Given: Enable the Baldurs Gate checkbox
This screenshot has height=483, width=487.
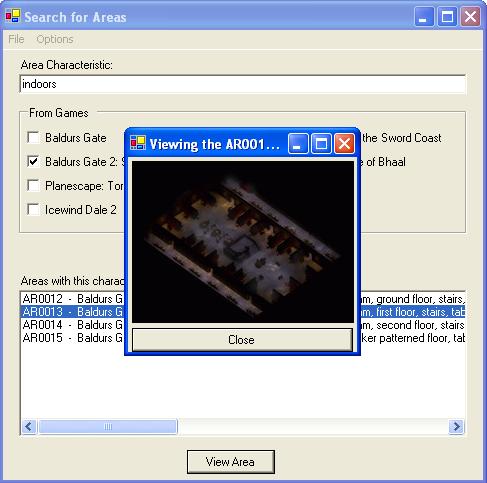Looking at the screenshot, I should click(33, 137).
